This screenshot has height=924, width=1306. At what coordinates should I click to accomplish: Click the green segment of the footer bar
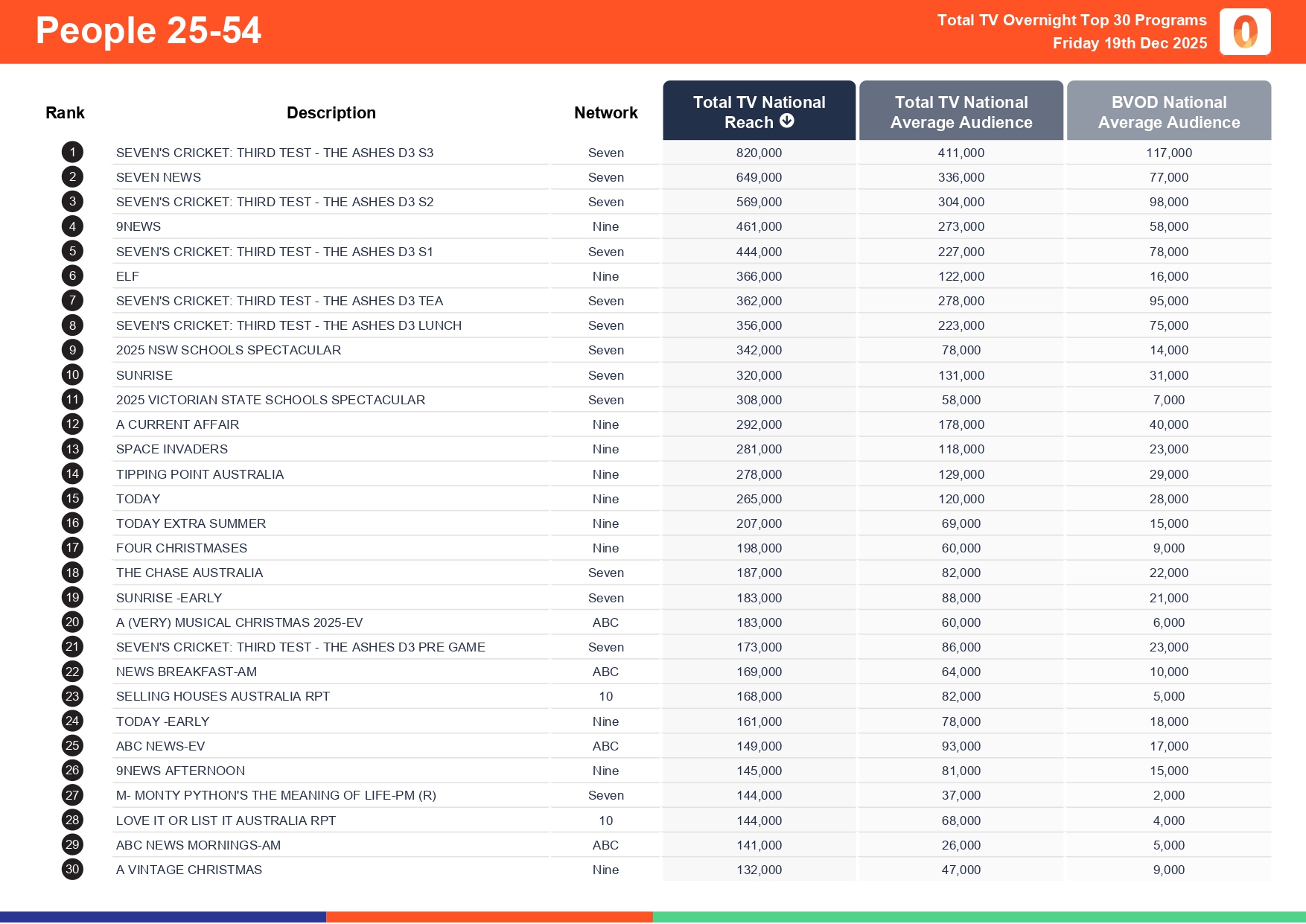click(x=979, y=916)
